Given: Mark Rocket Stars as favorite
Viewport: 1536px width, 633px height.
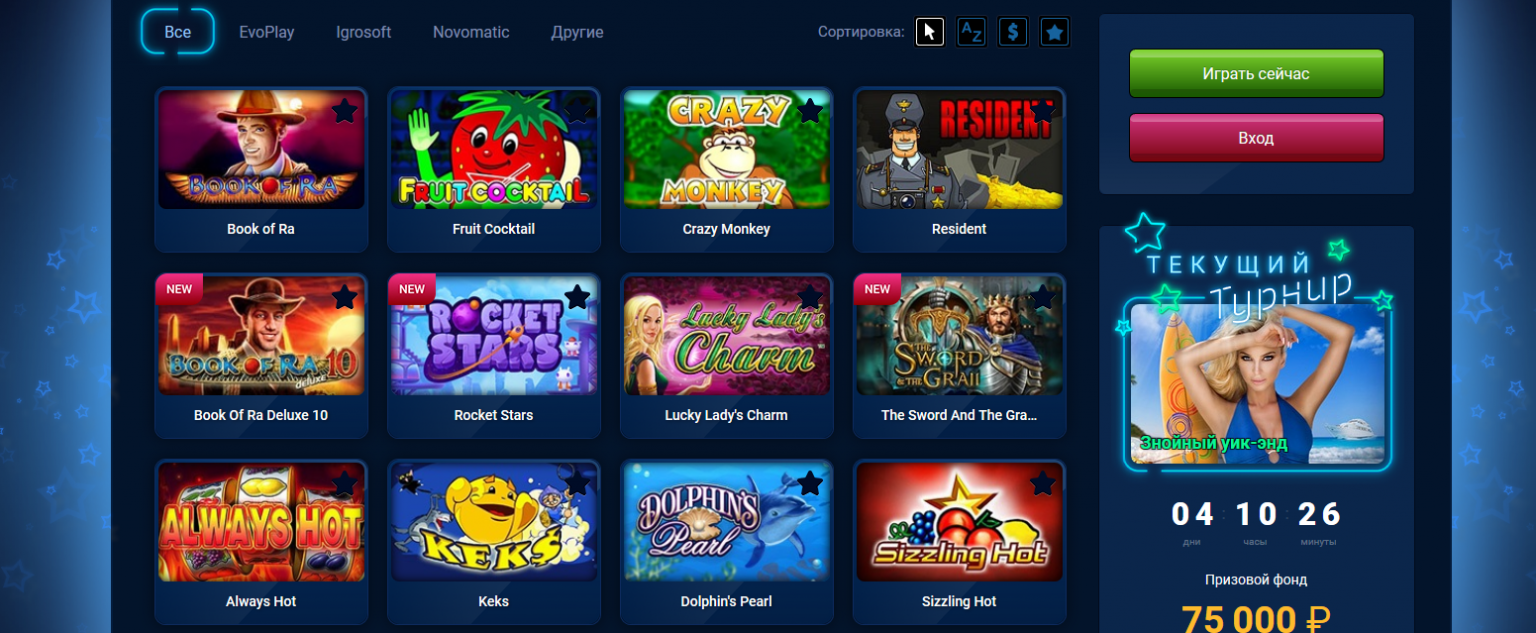Looking at the screenshot, I should [x=577, y=296].
